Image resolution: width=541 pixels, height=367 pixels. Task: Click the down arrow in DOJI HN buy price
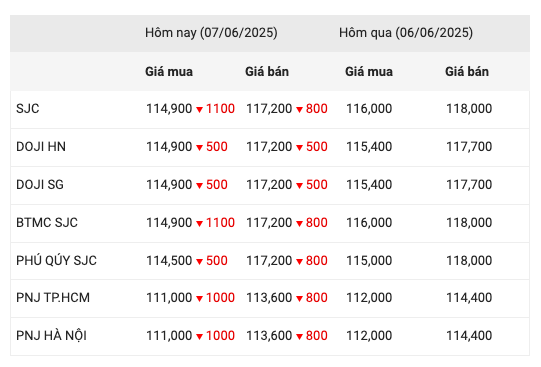pos(199,148)
